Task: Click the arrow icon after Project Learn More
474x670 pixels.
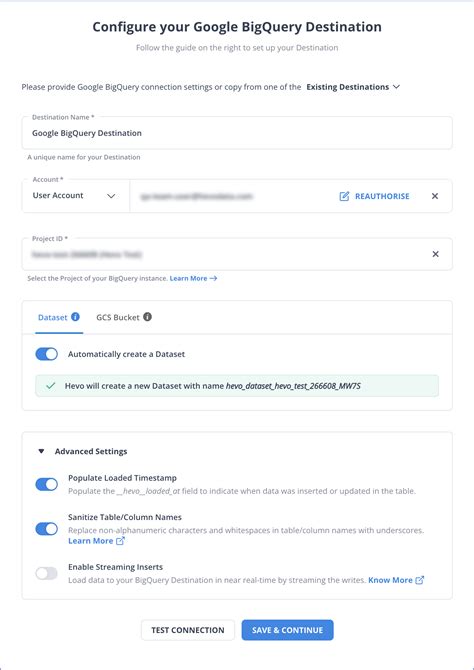Action: pos(213,279)
